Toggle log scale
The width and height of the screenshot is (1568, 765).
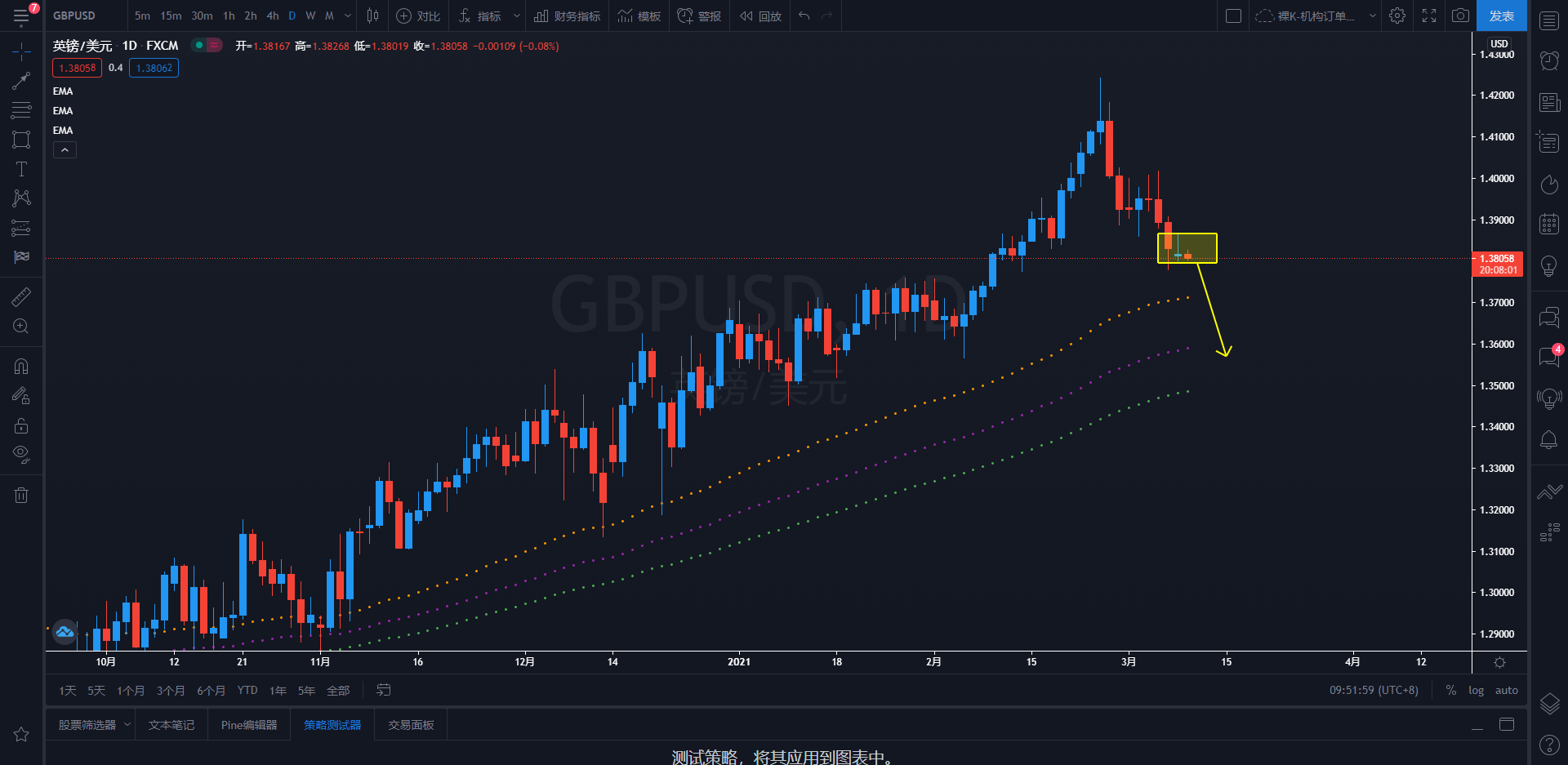coord(1476,691)
